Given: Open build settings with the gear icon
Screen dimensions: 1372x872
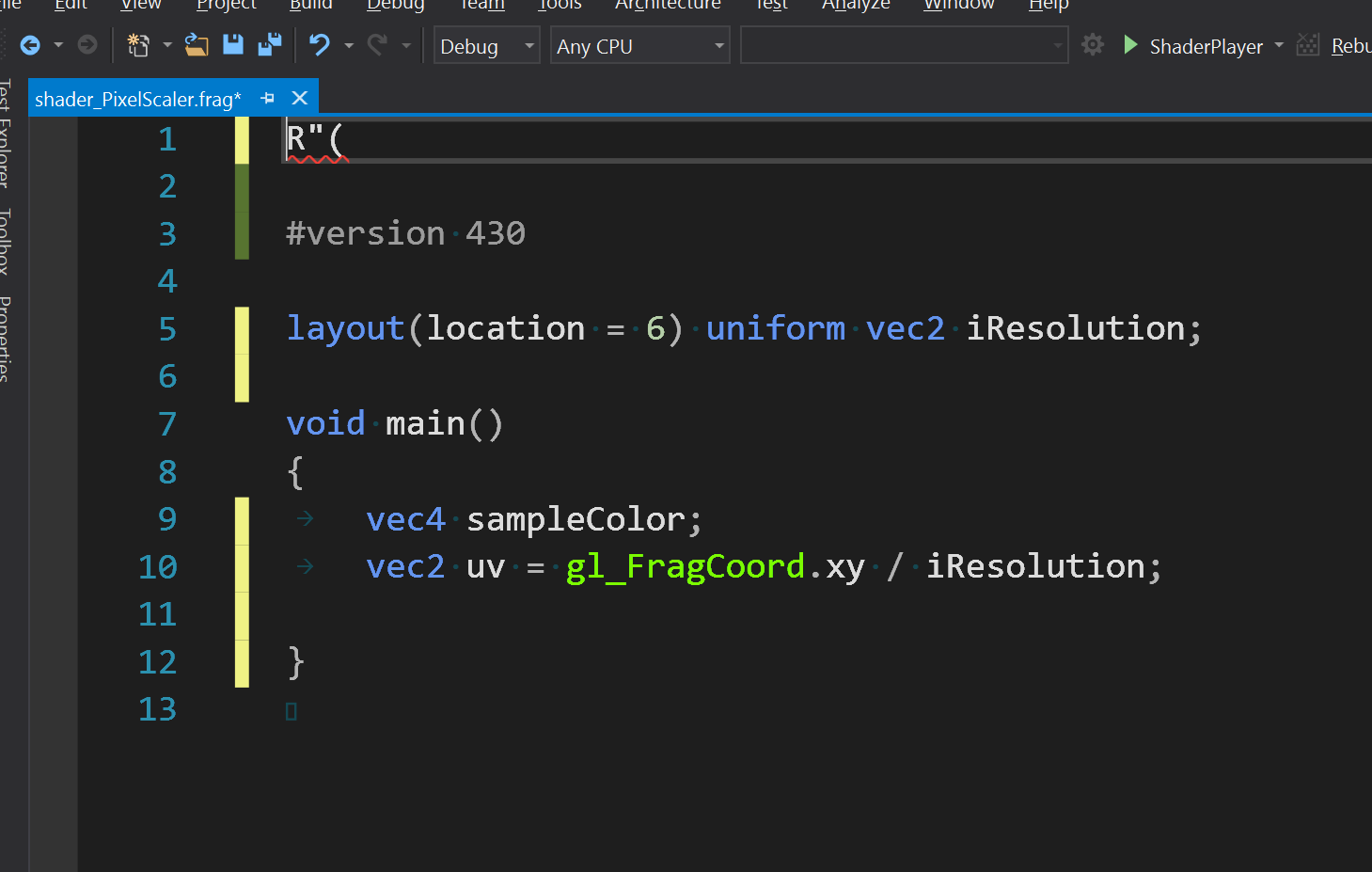Looking at the screenshot, I should pyautogui.click(x=1093, y=44).
